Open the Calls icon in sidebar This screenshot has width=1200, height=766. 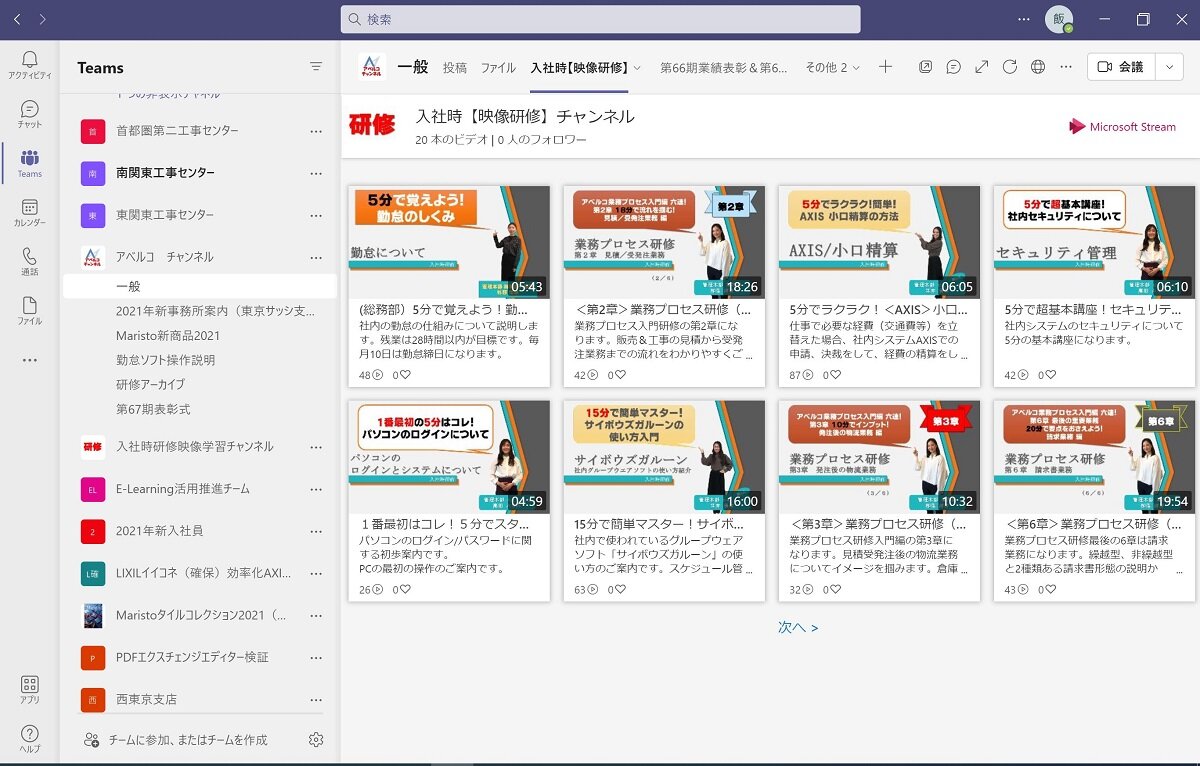tap(29, 261)
